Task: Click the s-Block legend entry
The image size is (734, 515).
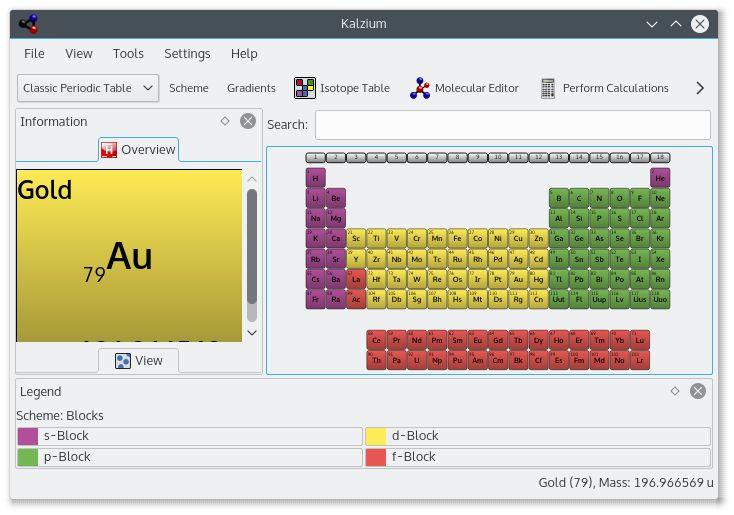Action: tap(190, 436)
